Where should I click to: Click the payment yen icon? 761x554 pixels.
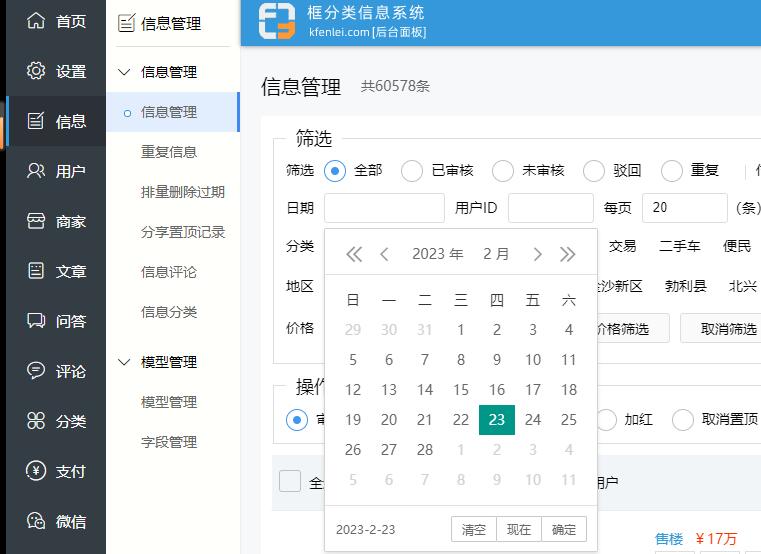point(36,471)
